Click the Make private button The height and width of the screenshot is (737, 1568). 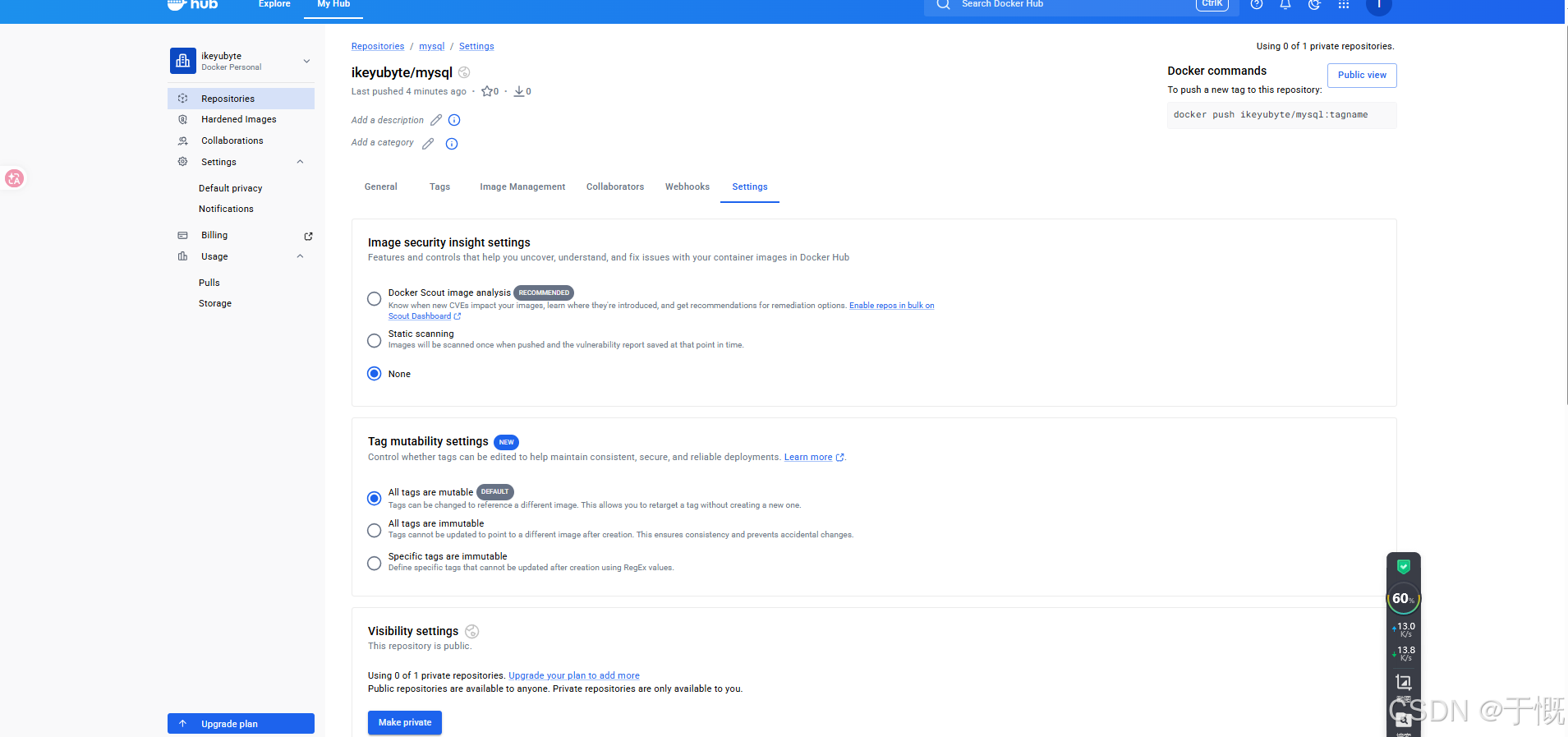tap(405, 722)
